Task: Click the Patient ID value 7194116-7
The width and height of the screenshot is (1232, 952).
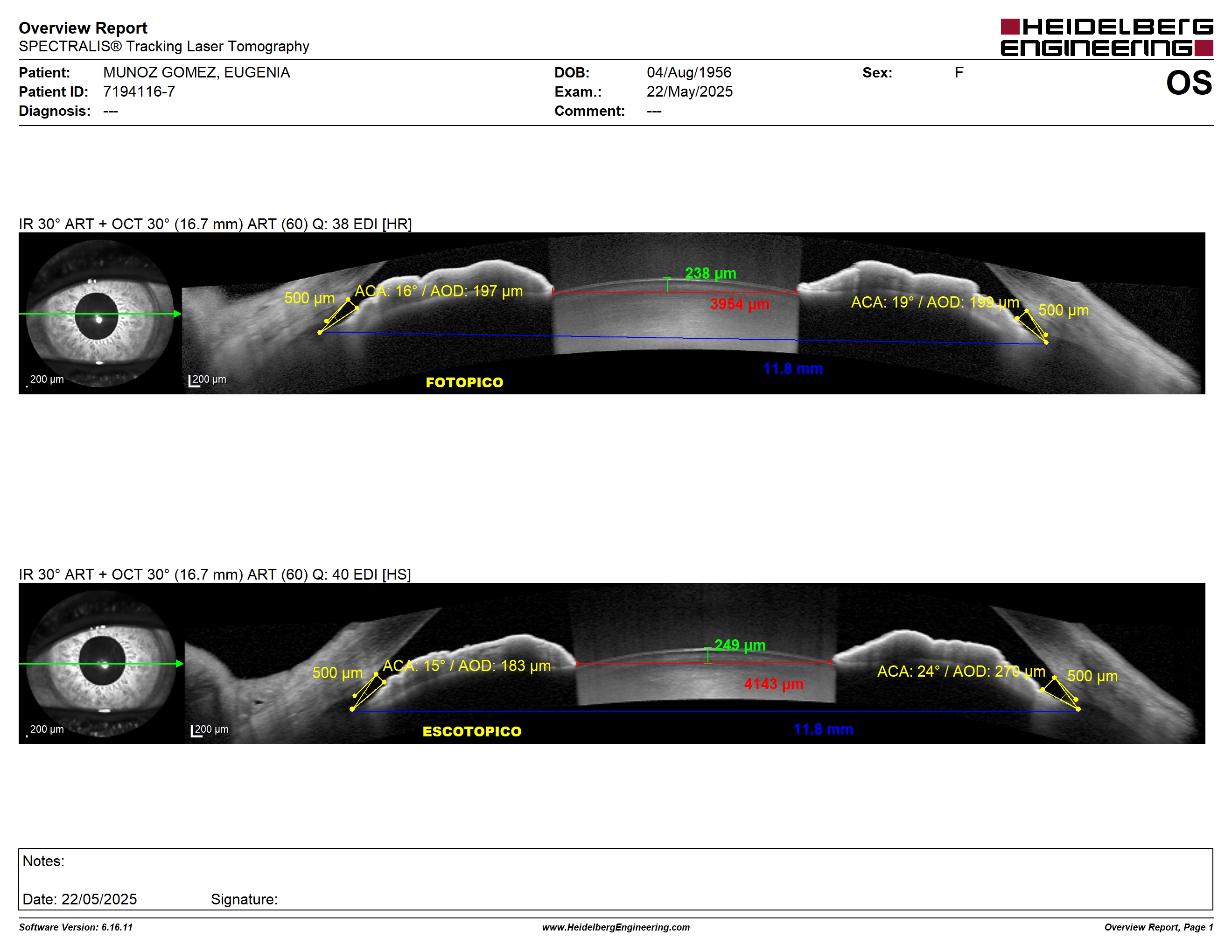Action: tap(139, 91)
